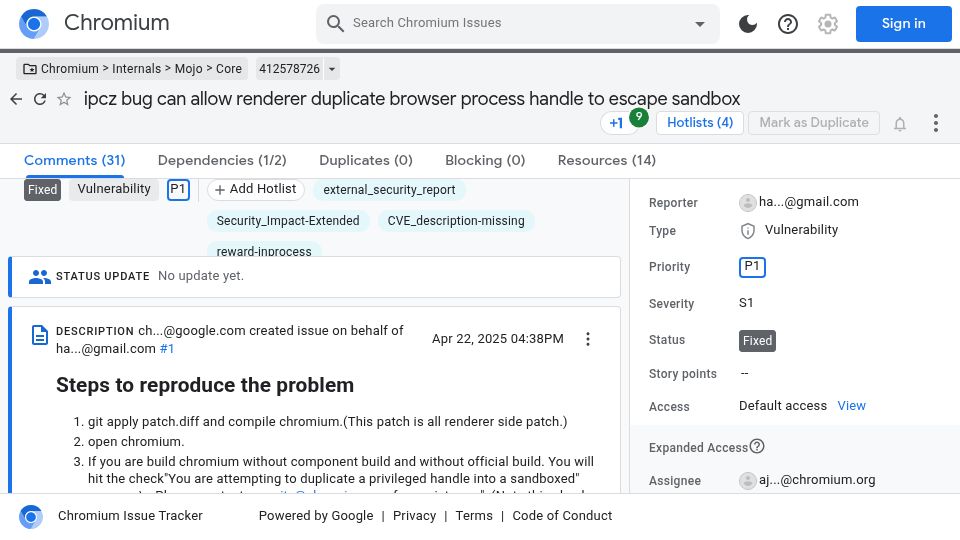Image resolution: width=960 pixels, height=540 pixels.
Task: Open the description more options menu
Action: pos(588,339)
